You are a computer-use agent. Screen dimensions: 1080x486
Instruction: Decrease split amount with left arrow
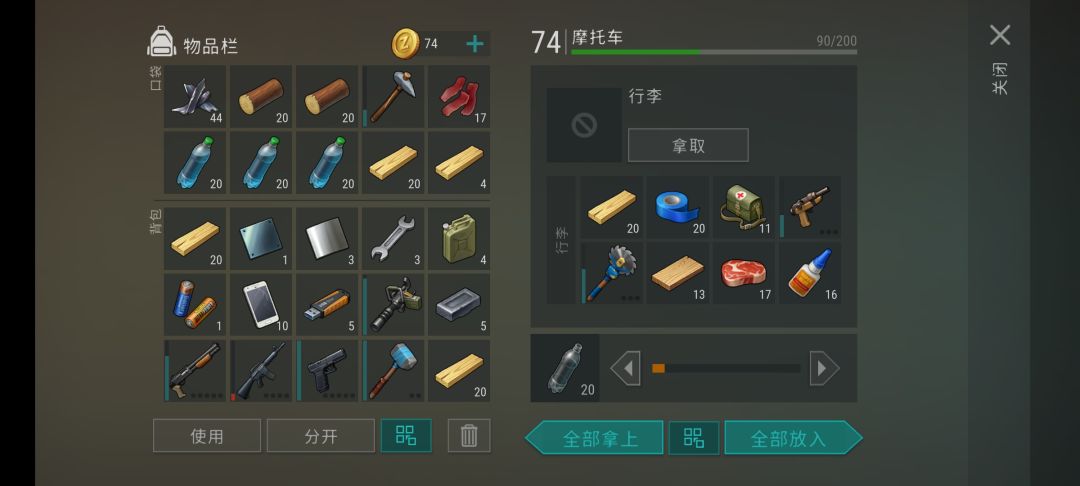pos(625,368)
